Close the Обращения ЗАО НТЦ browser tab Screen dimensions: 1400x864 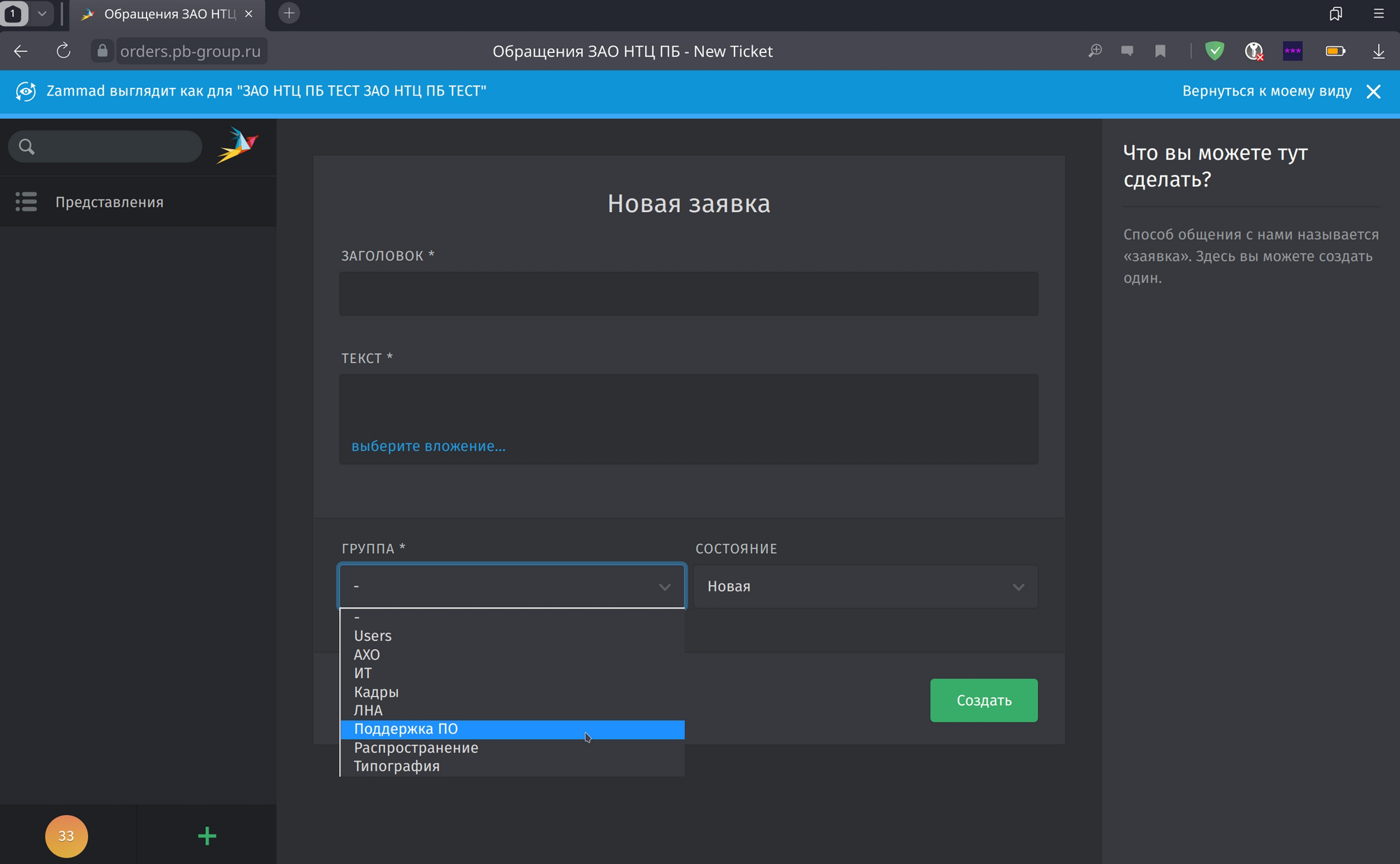click(248, 13)
